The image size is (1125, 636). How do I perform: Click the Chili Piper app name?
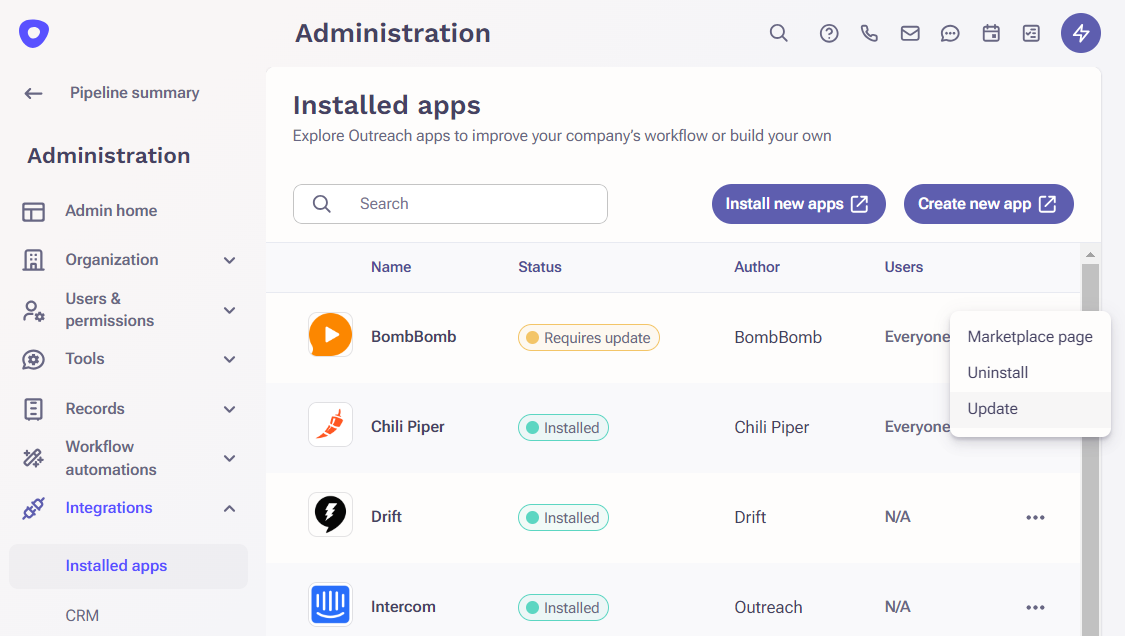(408, 426)
